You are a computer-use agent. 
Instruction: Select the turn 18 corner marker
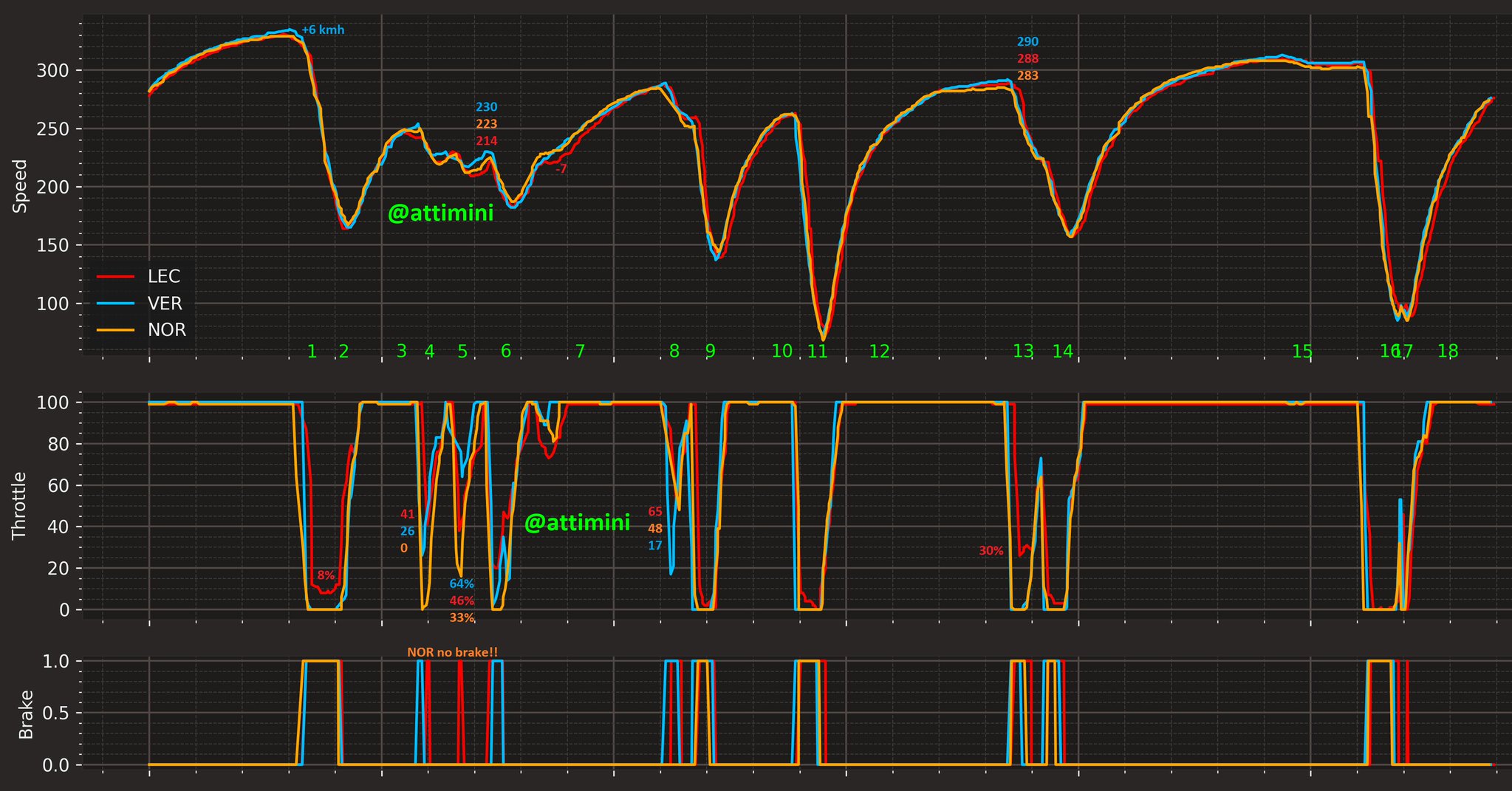tap(1448, 352)
